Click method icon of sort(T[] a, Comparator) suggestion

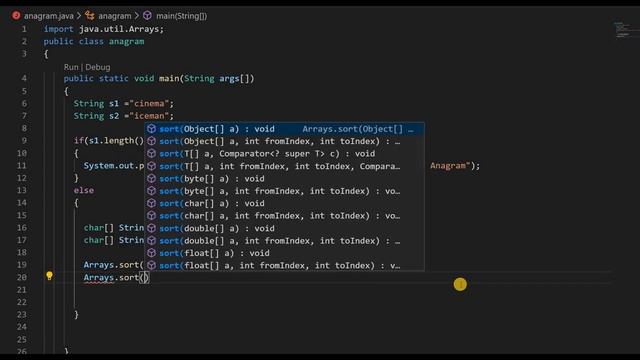coord(151,153)
